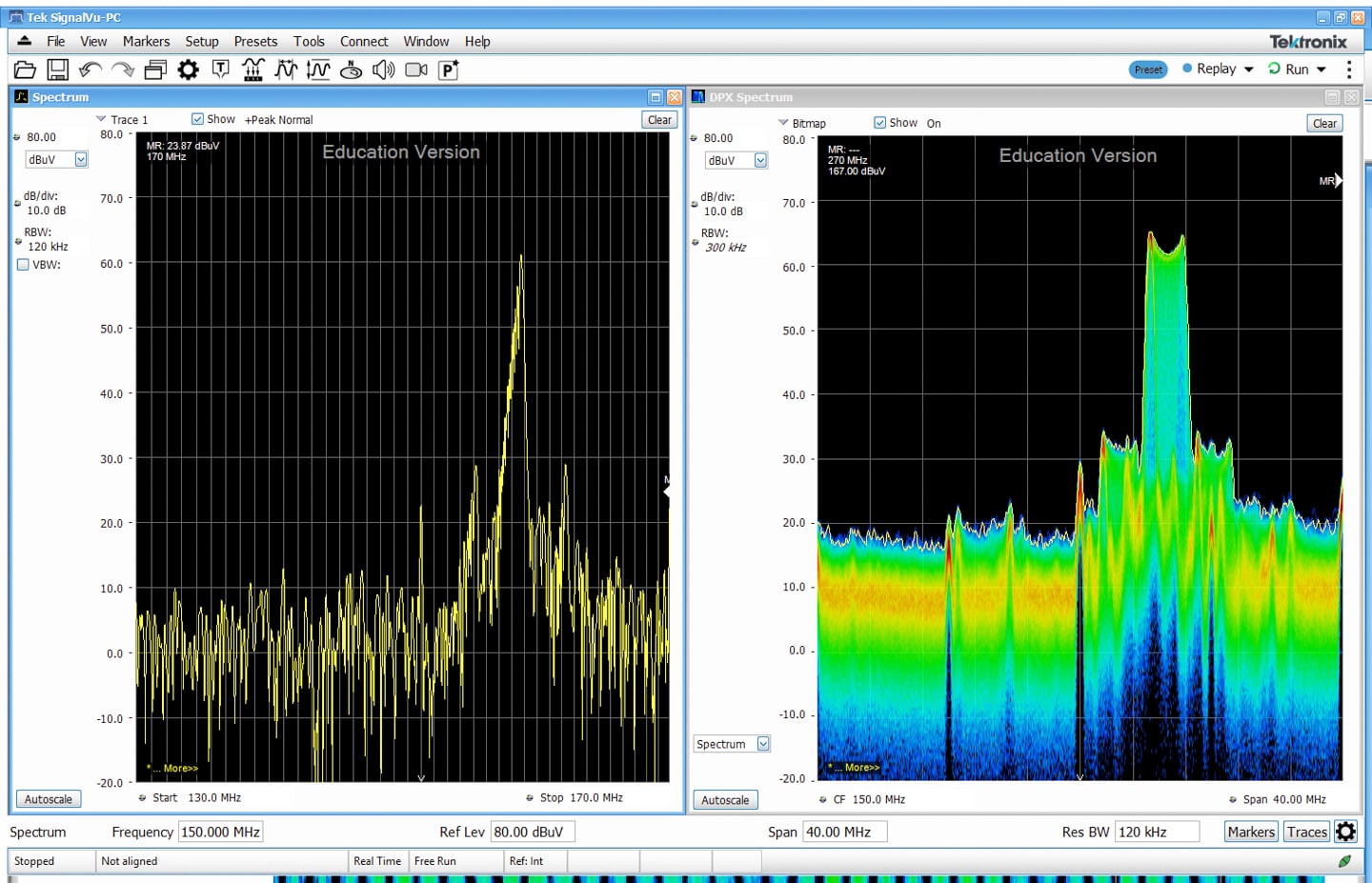This screenshot has width=1372, height=883.
Task: Click the Replay blue dot icon
Action: [1187, 69]
